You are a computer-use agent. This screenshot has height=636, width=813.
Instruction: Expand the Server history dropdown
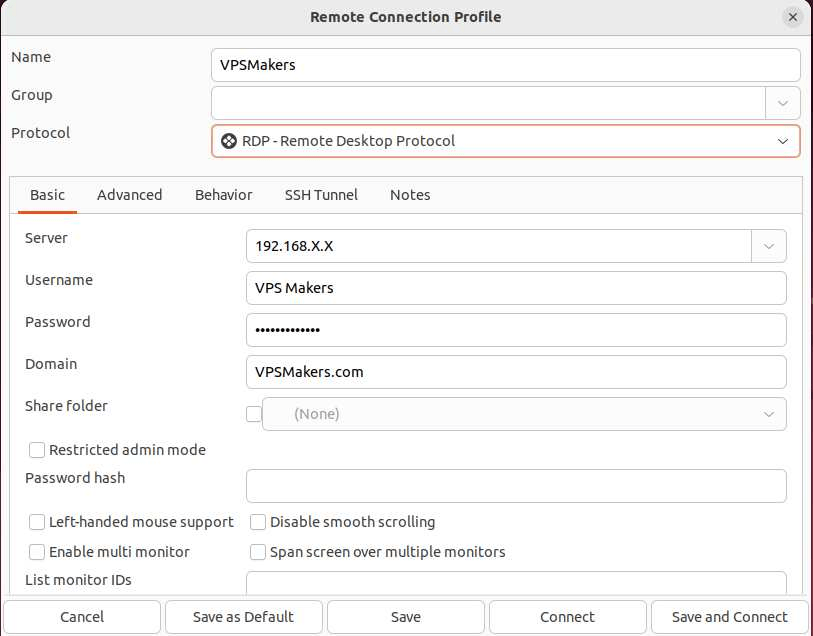768,246
